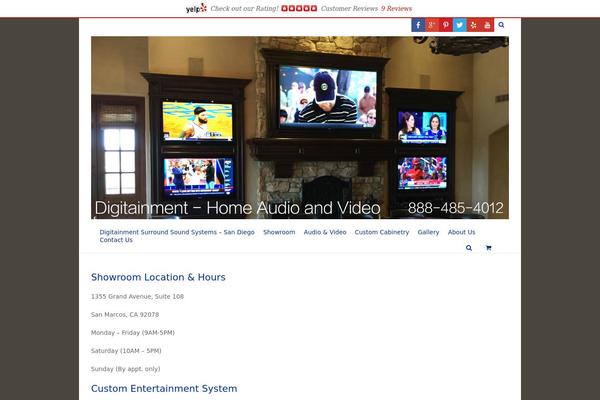This screenshot has width=600, height=400.
Task: Open the Showroom menu item
Action: [279, 232]
